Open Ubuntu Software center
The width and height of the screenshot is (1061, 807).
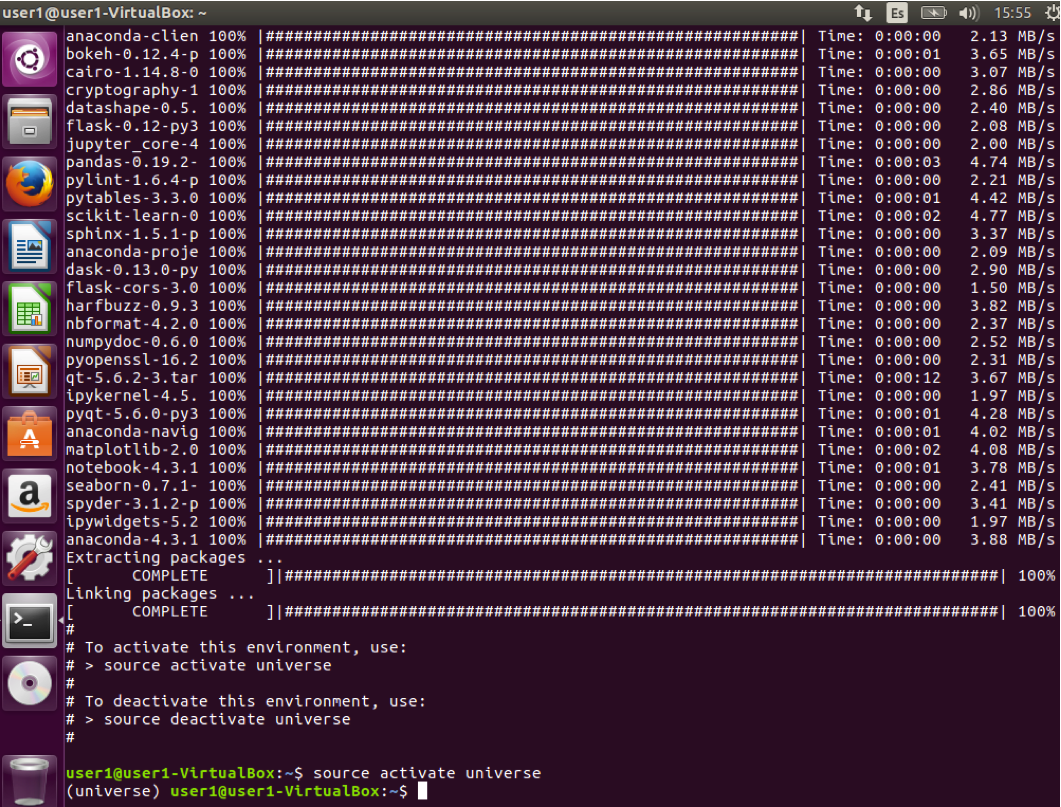click(x=29, y=434)
